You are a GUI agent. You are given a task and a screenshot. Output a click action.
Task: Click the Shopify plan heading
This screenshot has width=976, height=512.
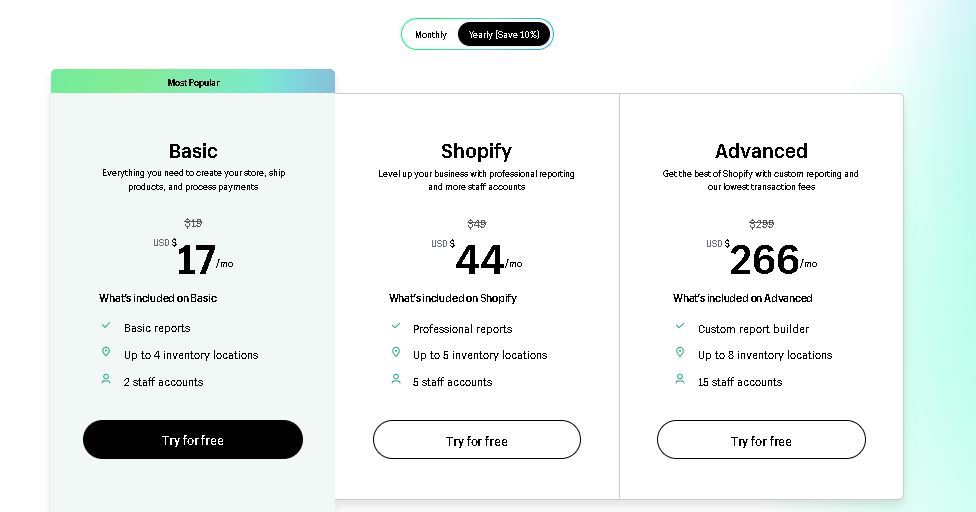(x=477, y=151)
